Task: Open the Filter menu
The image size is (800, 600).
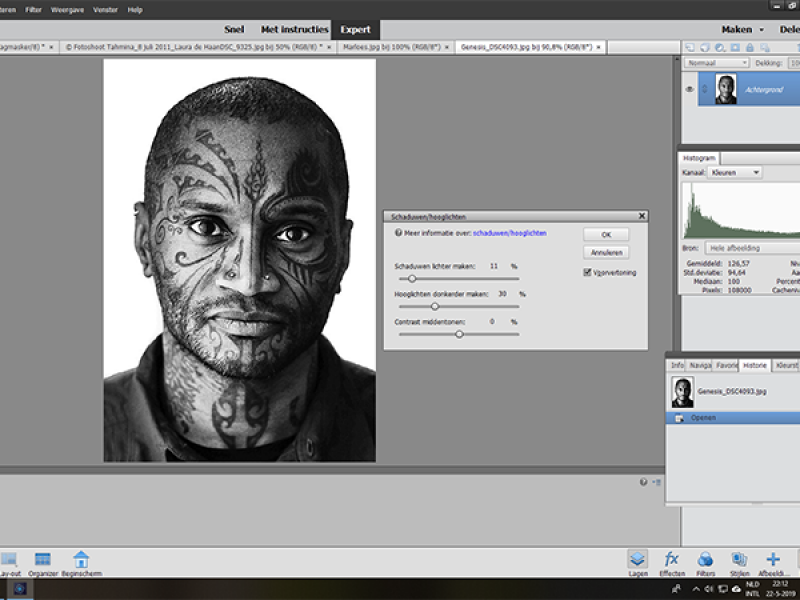Action: click(34, 9)
